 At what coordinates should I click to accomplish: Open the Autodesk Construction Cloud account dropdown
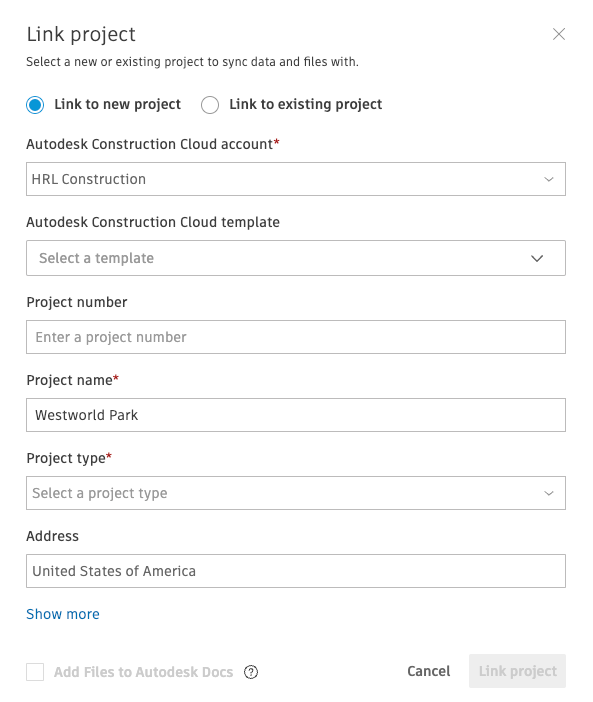coord(296,179)
